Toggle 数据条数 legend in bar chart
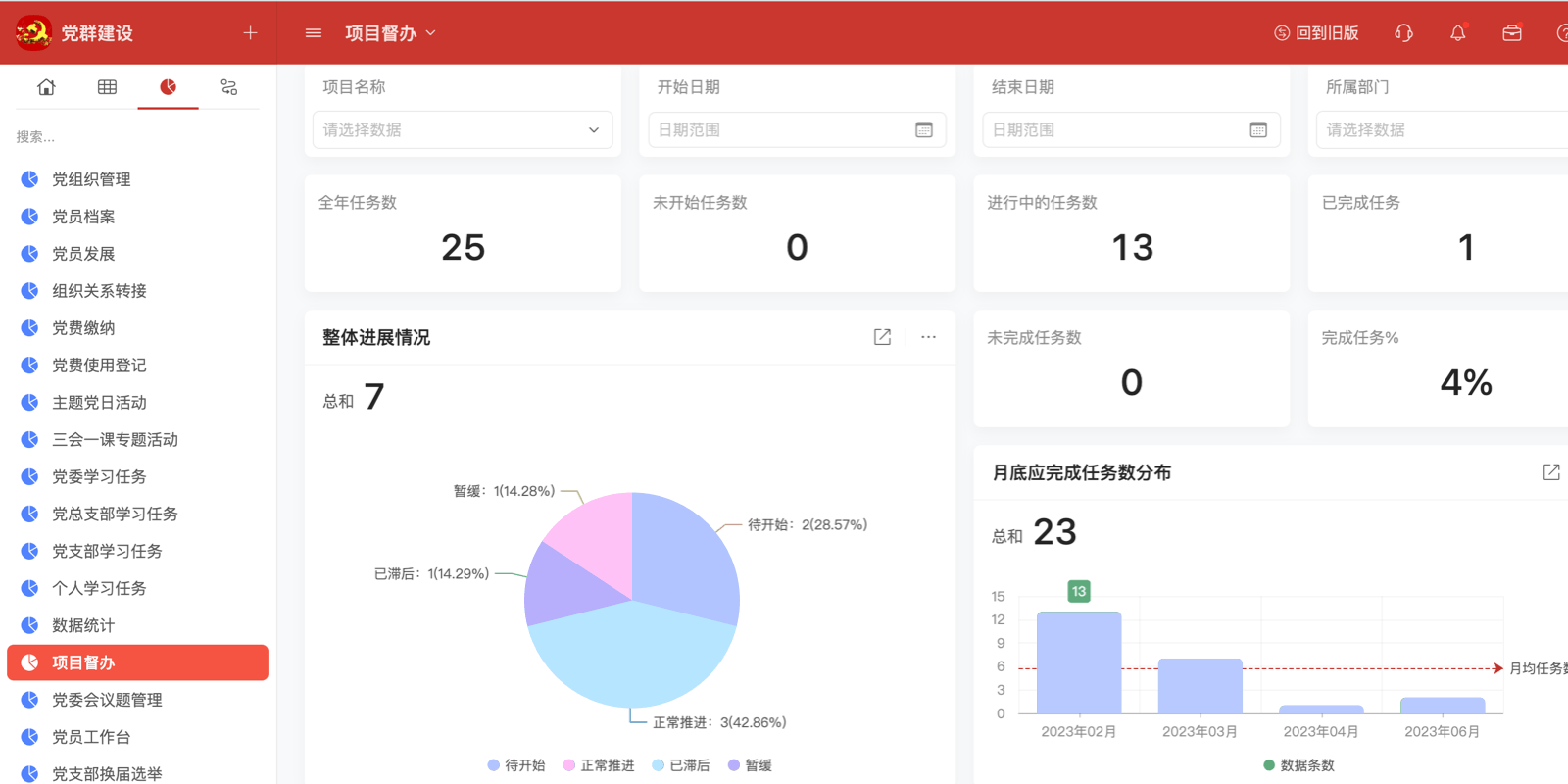1568x784 pixels. tap(1298, 765)
